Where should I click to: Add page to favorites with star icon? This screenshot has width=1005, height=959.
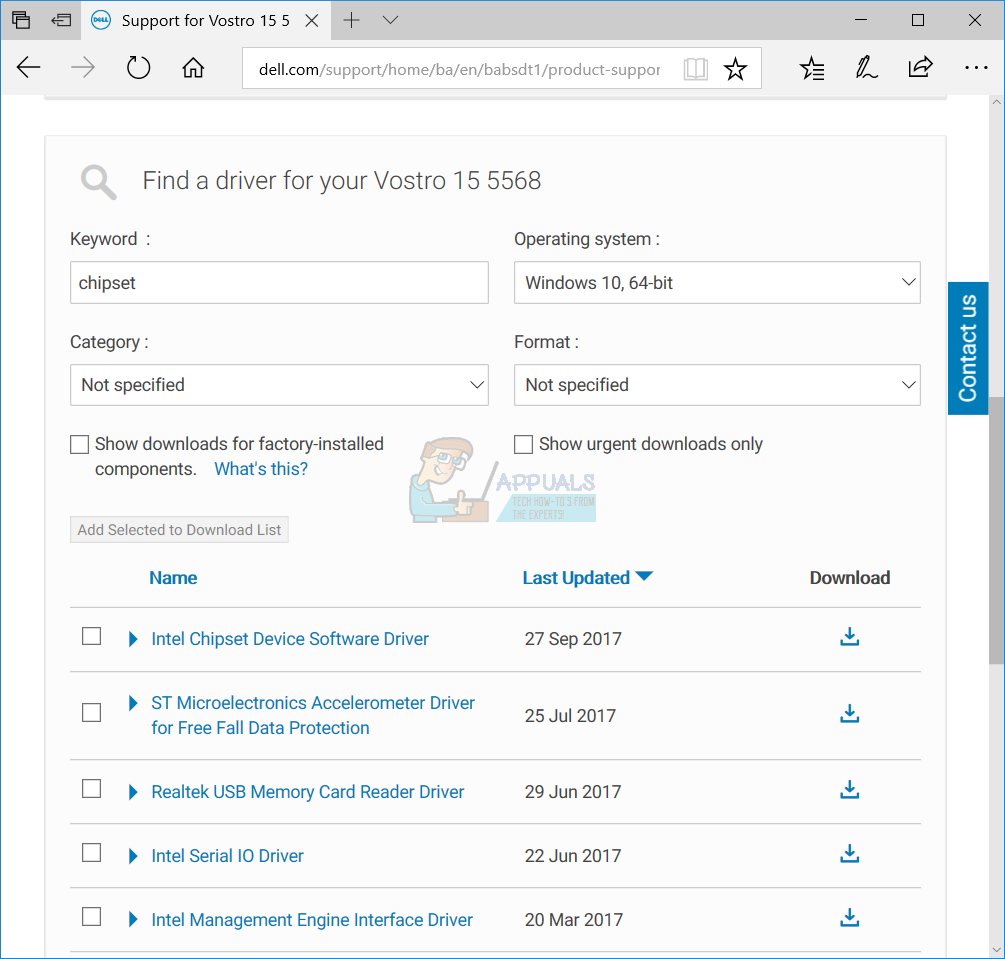[735, 69]
